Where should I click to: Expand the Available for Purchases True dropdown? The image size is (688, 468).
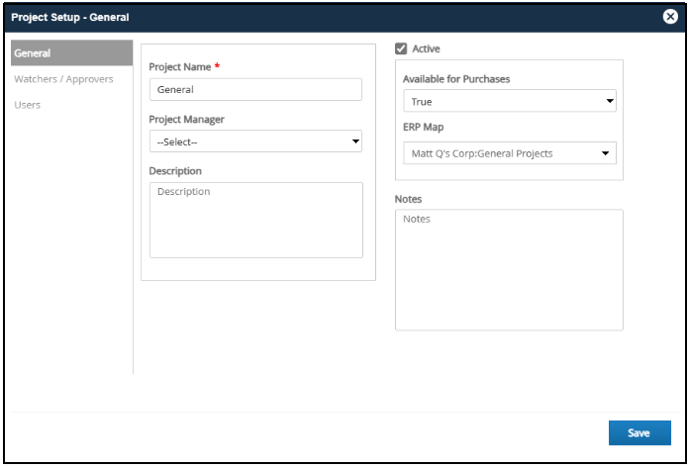point(509,101)
